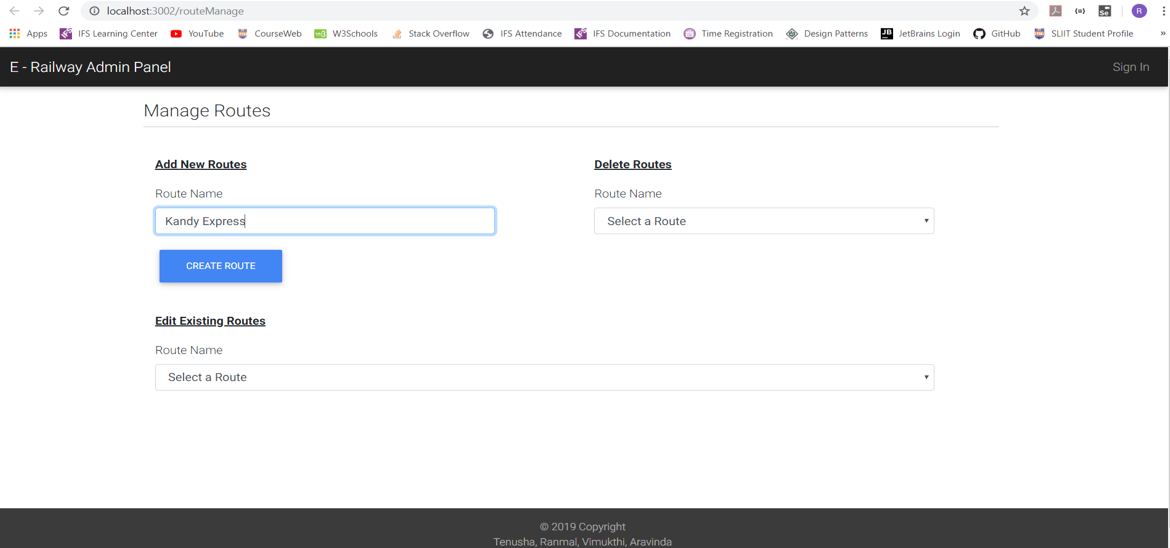Open the GitHub bookmark
This screenshot has width=1170, height=548.
pos(997,34)
